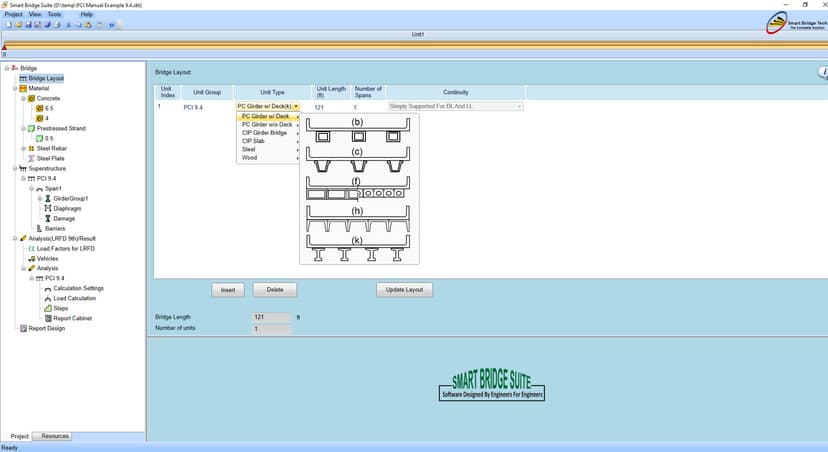Collapse the Bridge root node
The height and width of the screenshot is (452, 828).
(x=7, y=68)
